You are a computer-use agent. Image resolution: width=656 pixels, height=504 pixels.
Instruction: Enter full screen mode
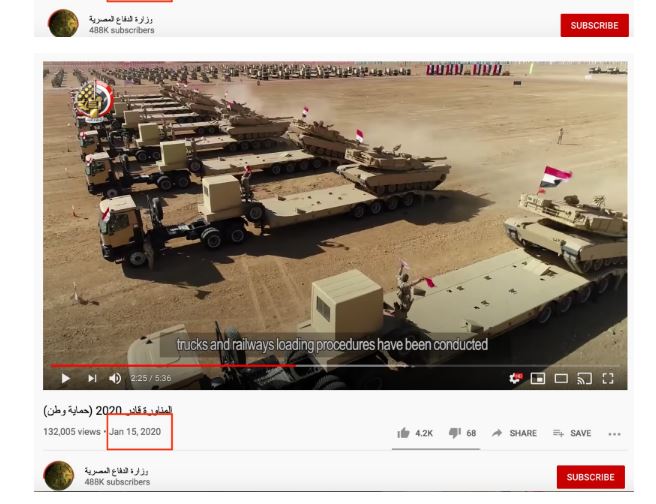[x=608, y=379]
